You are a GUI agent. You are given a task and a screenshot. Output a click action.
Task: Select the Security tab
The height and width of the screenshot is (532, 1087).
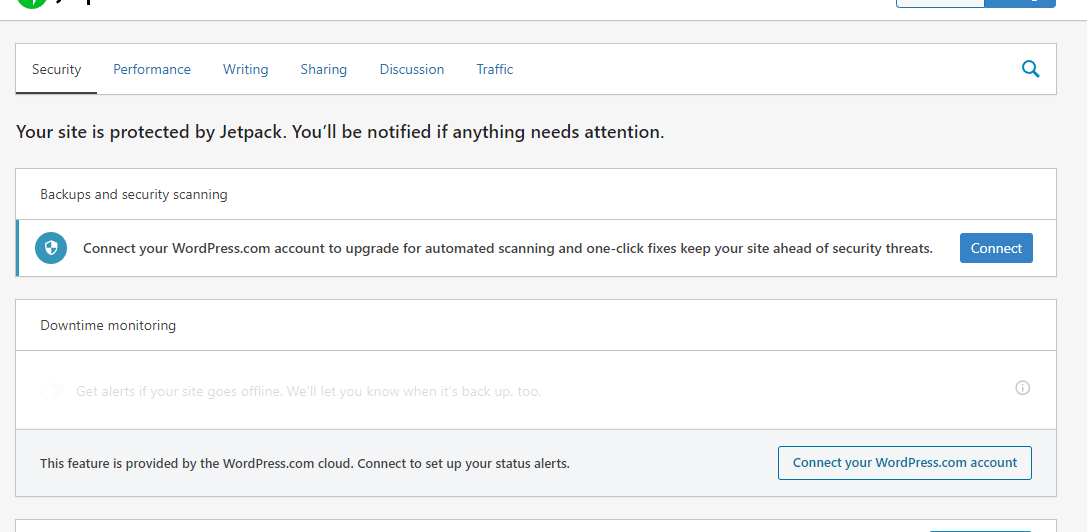point(57,69)
